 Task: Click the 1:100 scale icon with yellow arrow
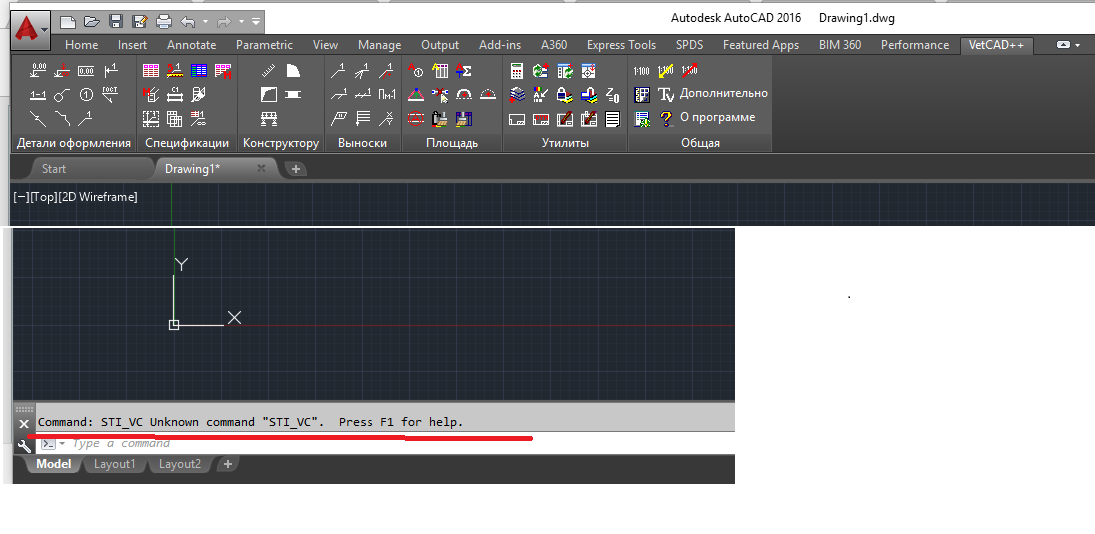(665, 71)
